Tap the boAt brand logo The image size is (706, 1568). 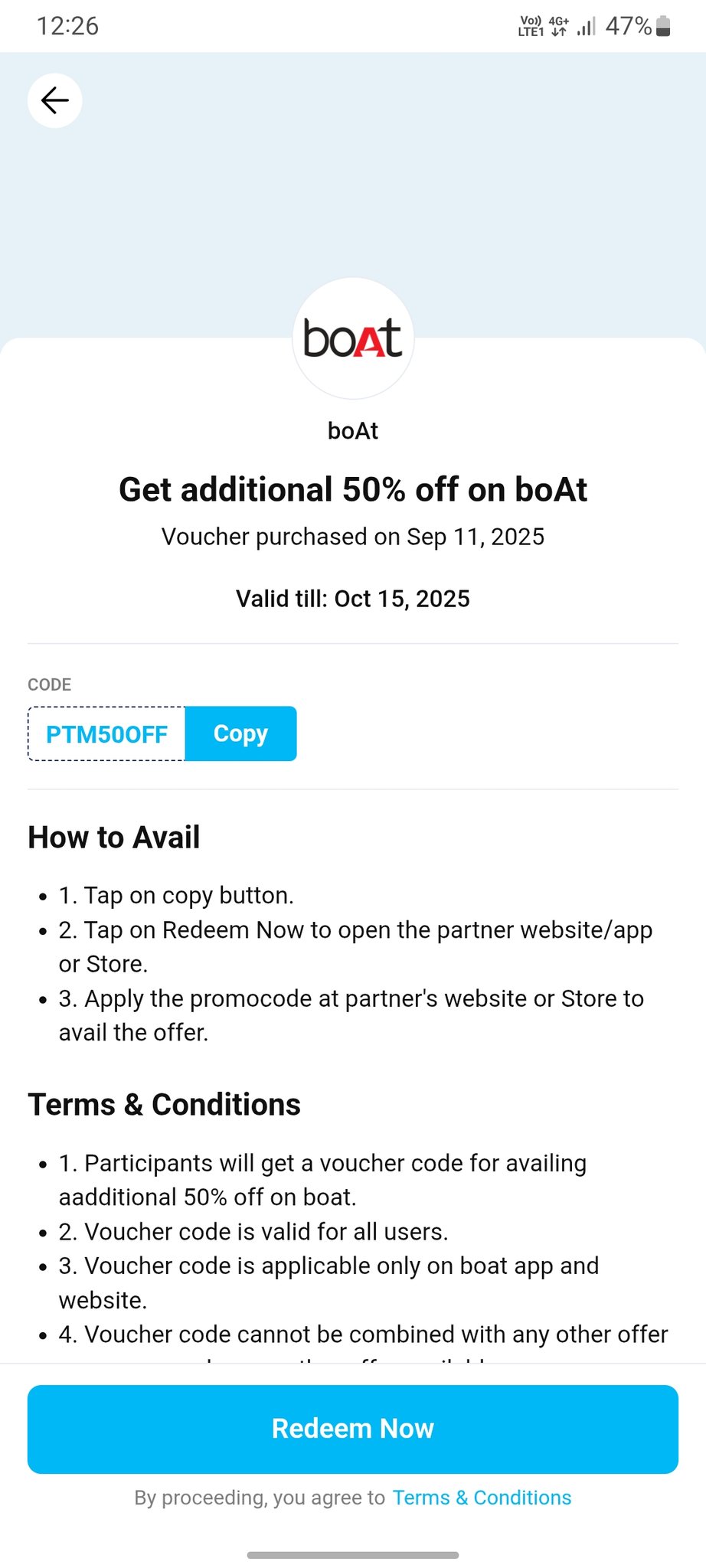(353, 338)
